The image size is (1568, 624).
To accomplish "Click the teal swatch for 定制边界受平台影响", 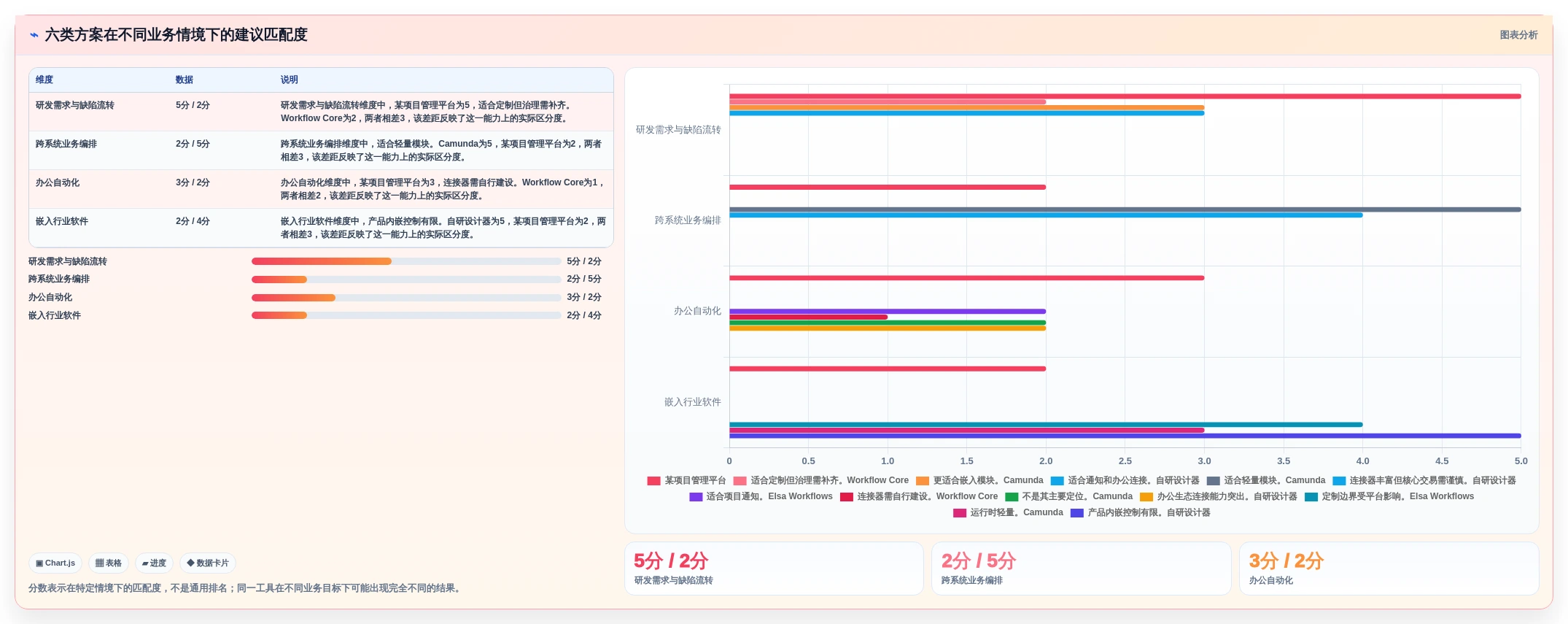I will (x=1311, y=497).
